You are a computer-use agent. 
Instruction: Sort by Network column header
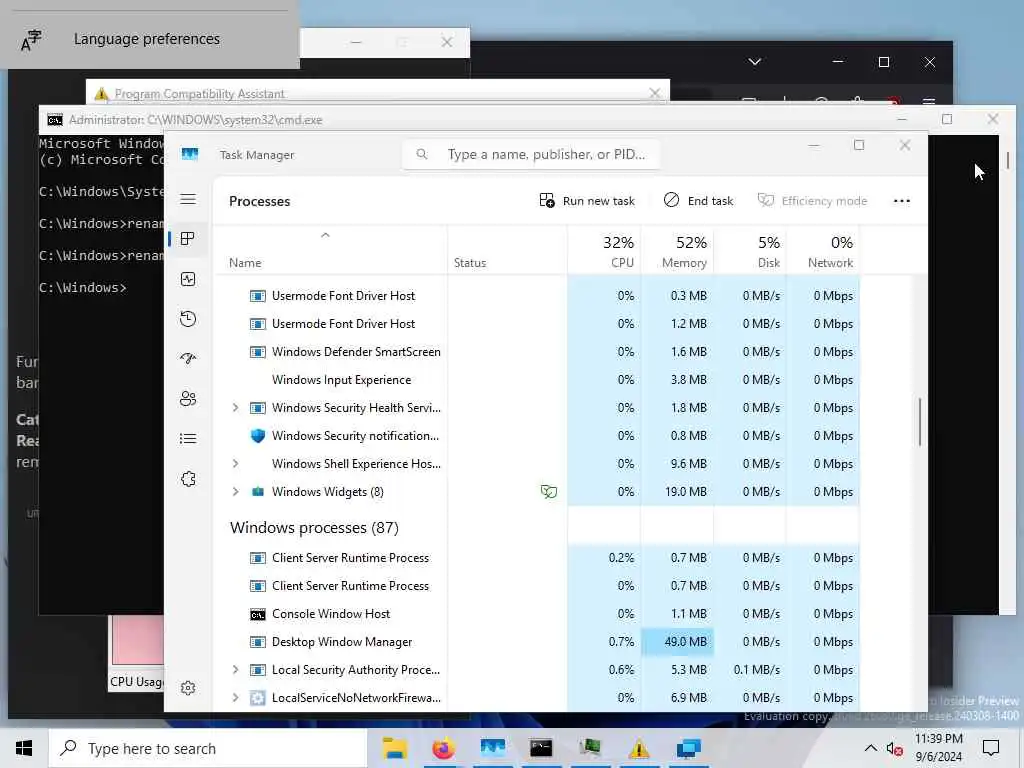pos(824,251)
